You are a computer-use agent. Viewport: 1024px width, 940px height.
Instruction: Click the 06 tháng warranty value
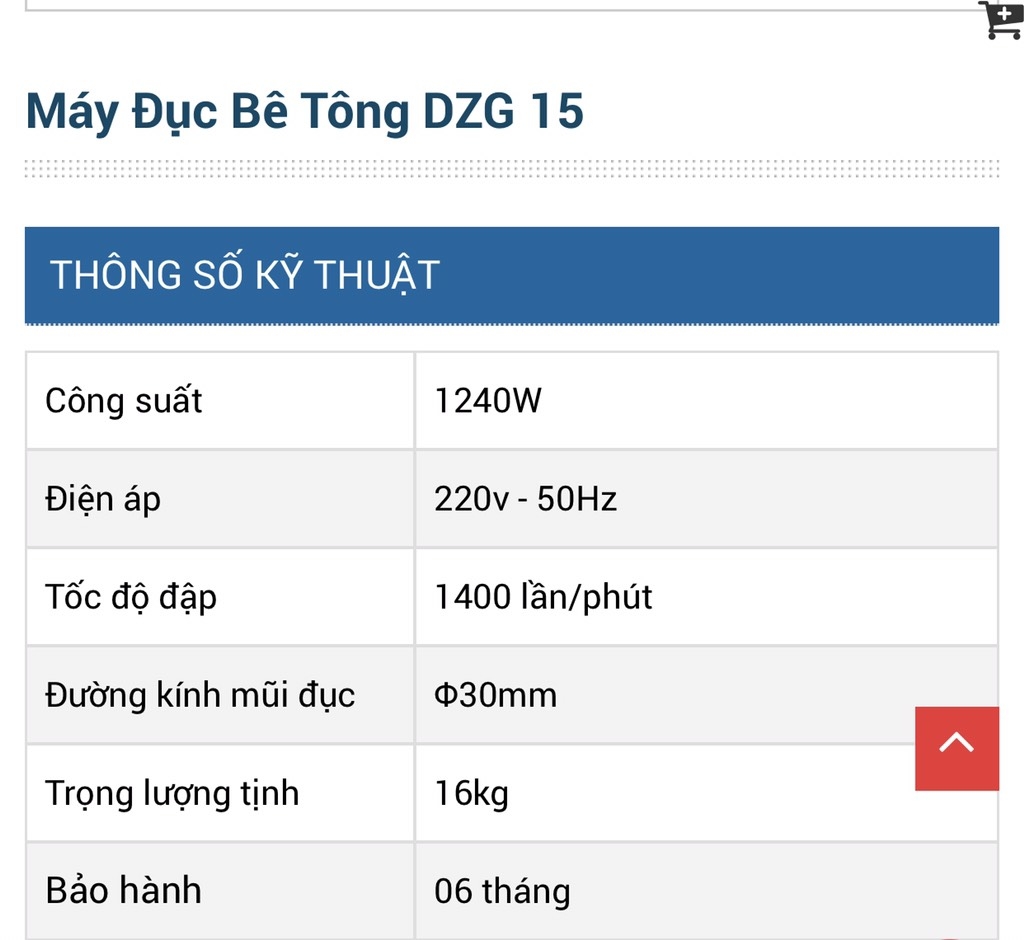point(502,892)
